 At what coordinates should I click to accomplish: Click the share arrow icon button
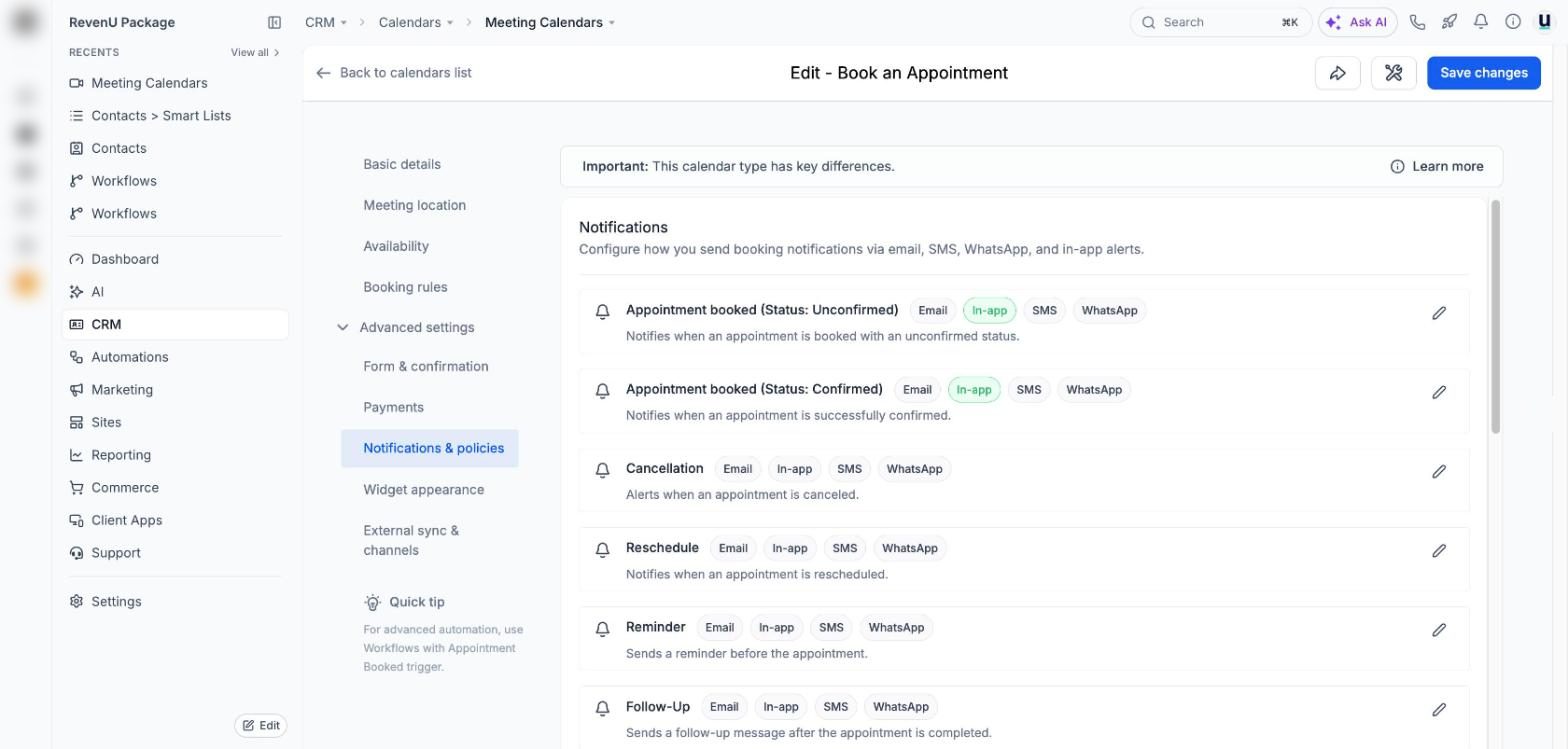(x=1338, y=73)
